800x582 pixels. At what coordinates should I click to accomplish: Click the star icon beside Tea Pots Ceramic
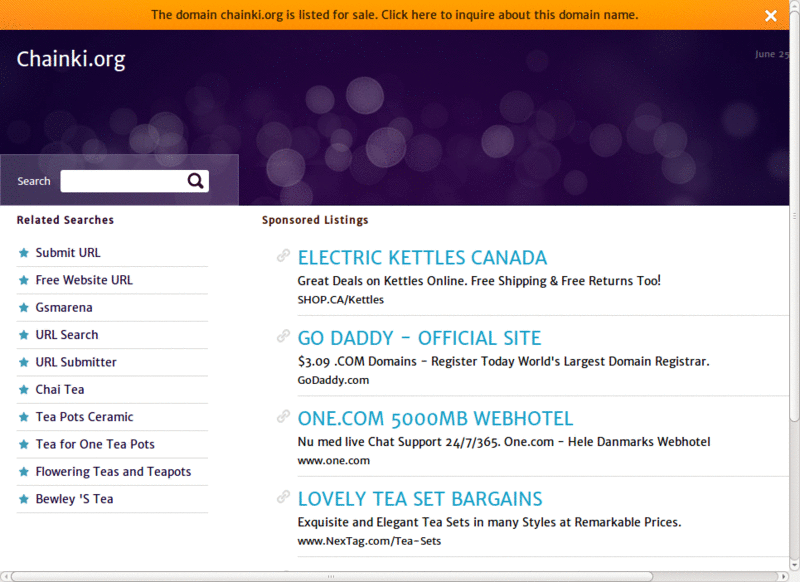pyautogui.click(x=23, y=417)
